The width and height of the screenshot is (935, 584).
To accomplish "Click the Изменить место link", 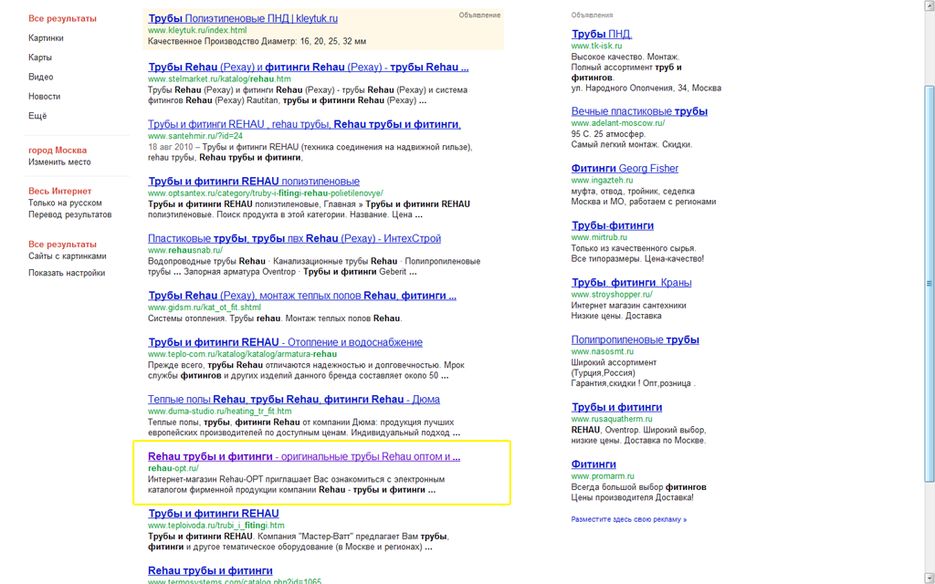I will click(60, 162).
